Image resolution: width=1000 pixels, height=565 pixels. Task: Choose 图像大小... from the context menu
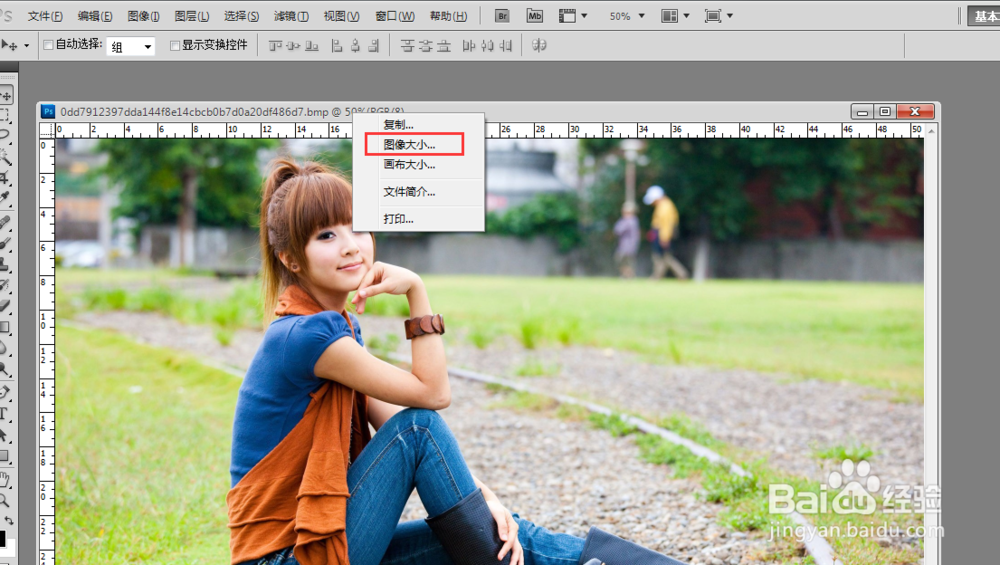pos(418,145)
